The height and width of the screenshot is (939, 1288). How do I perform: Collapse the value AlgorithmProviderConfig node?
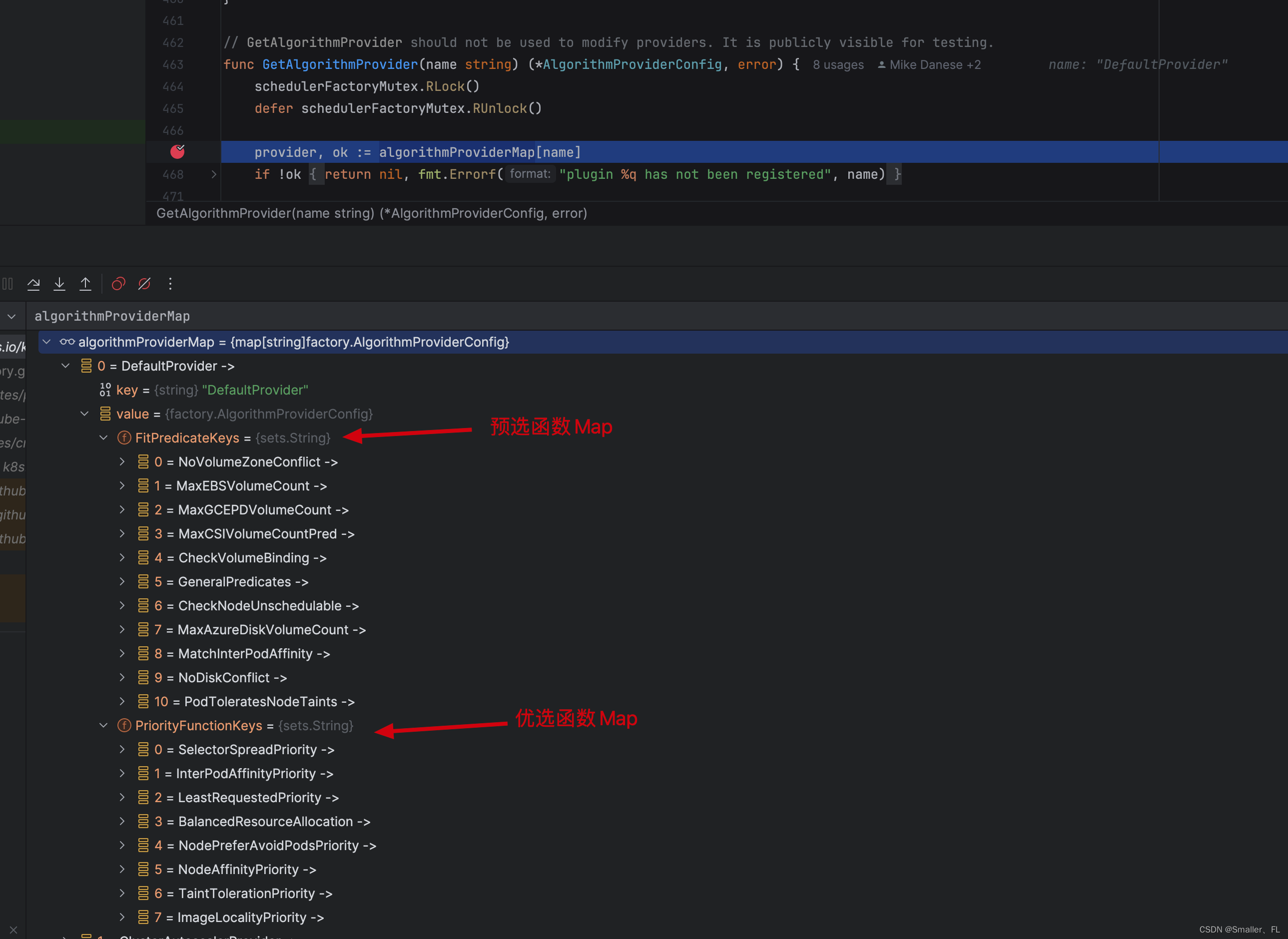85,414
